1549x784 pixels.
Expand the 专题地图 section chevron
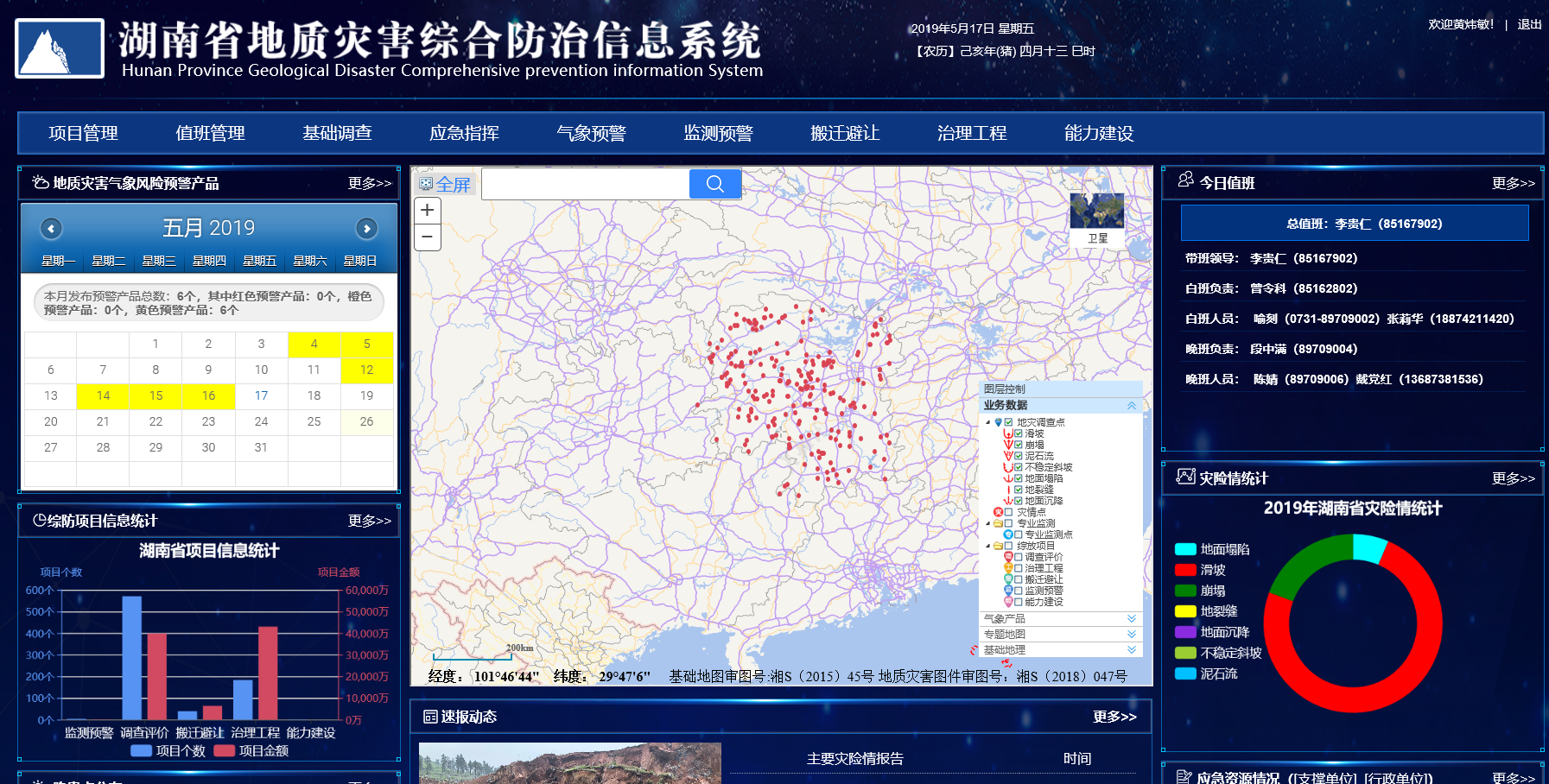(1132, 633)
